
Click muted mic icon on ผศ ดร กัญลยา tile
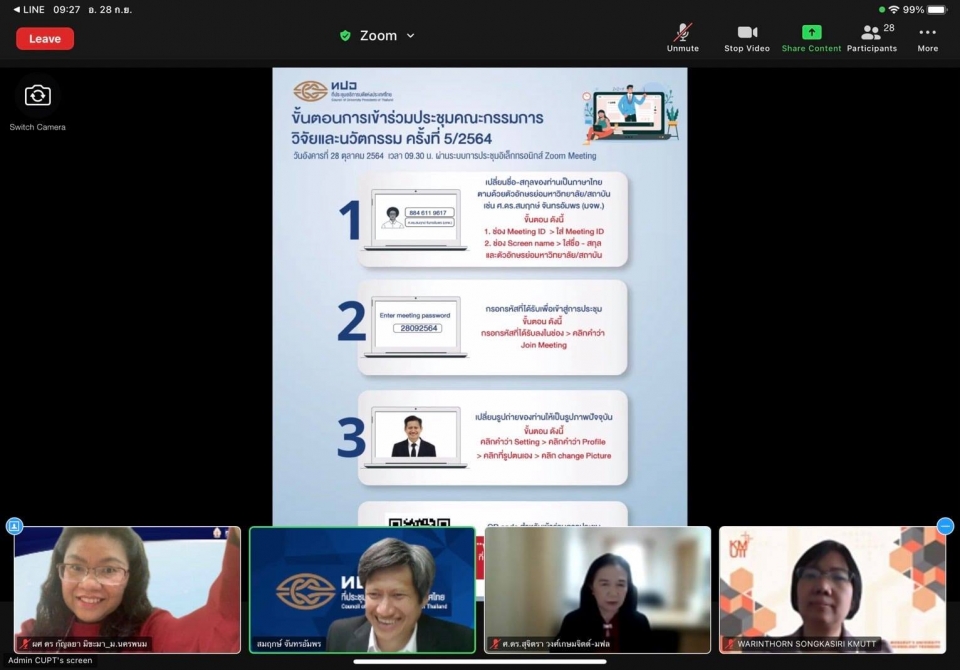click(24, 644)
